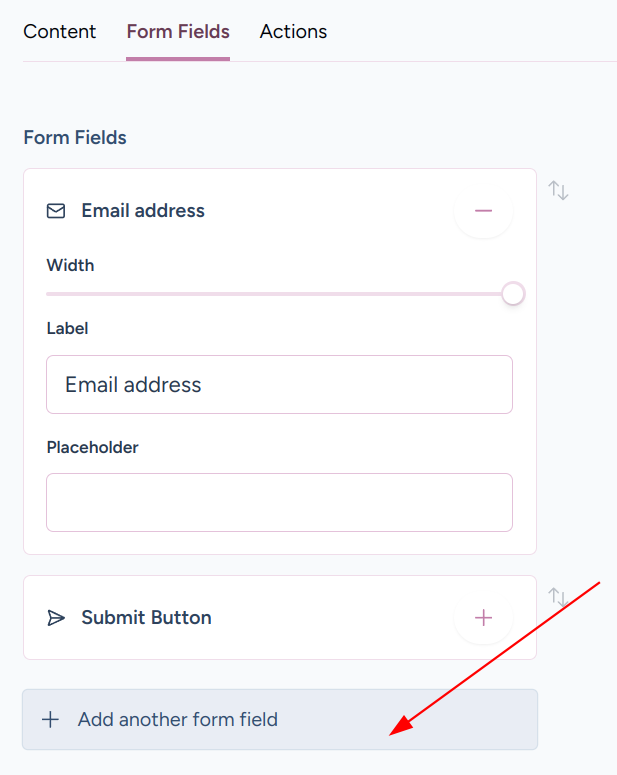Click the reorder arrows beside Submit Button field

point(558,597)
